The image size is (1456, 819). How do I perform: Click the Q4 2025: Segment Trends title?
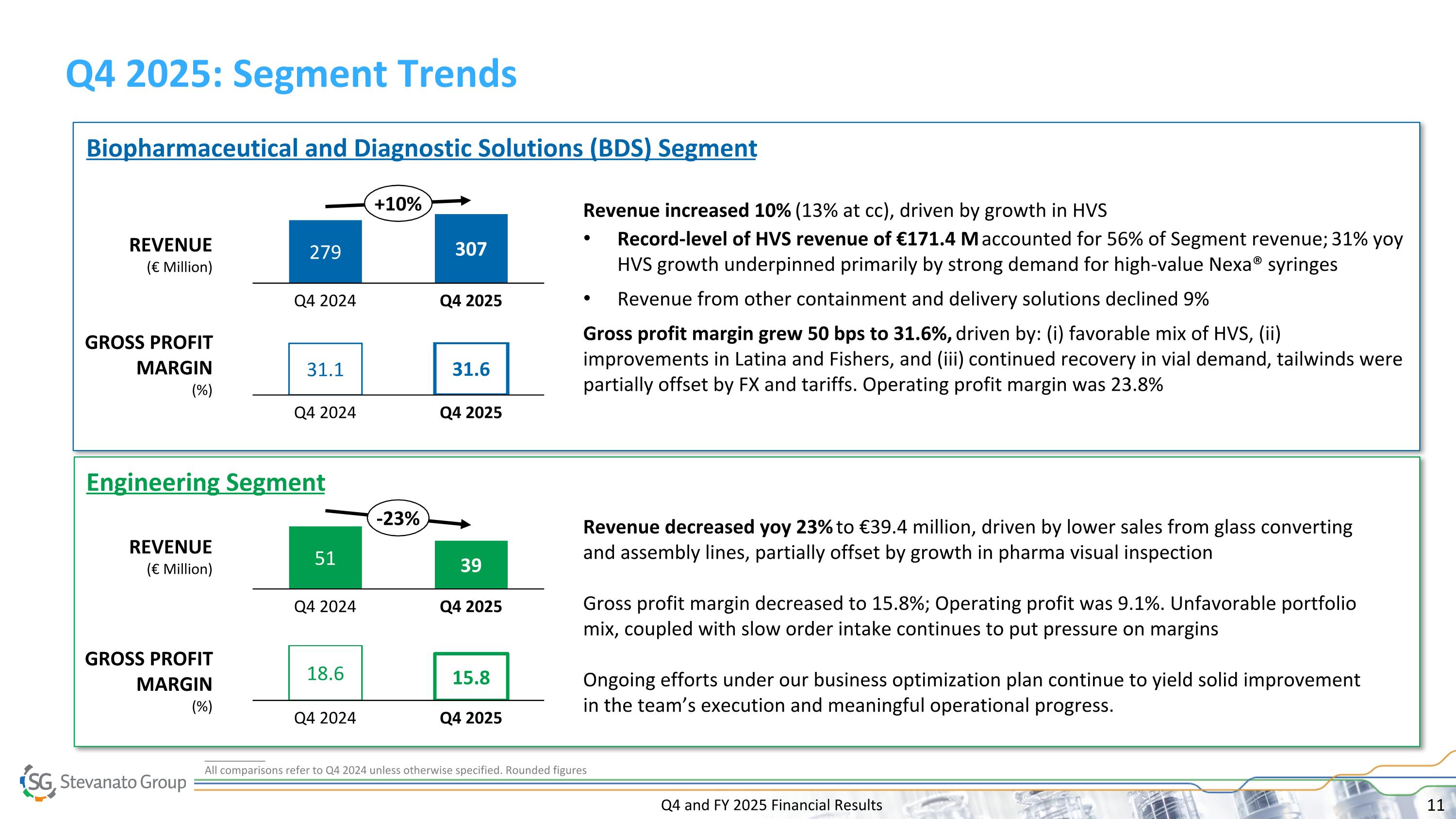click(291, 74)
